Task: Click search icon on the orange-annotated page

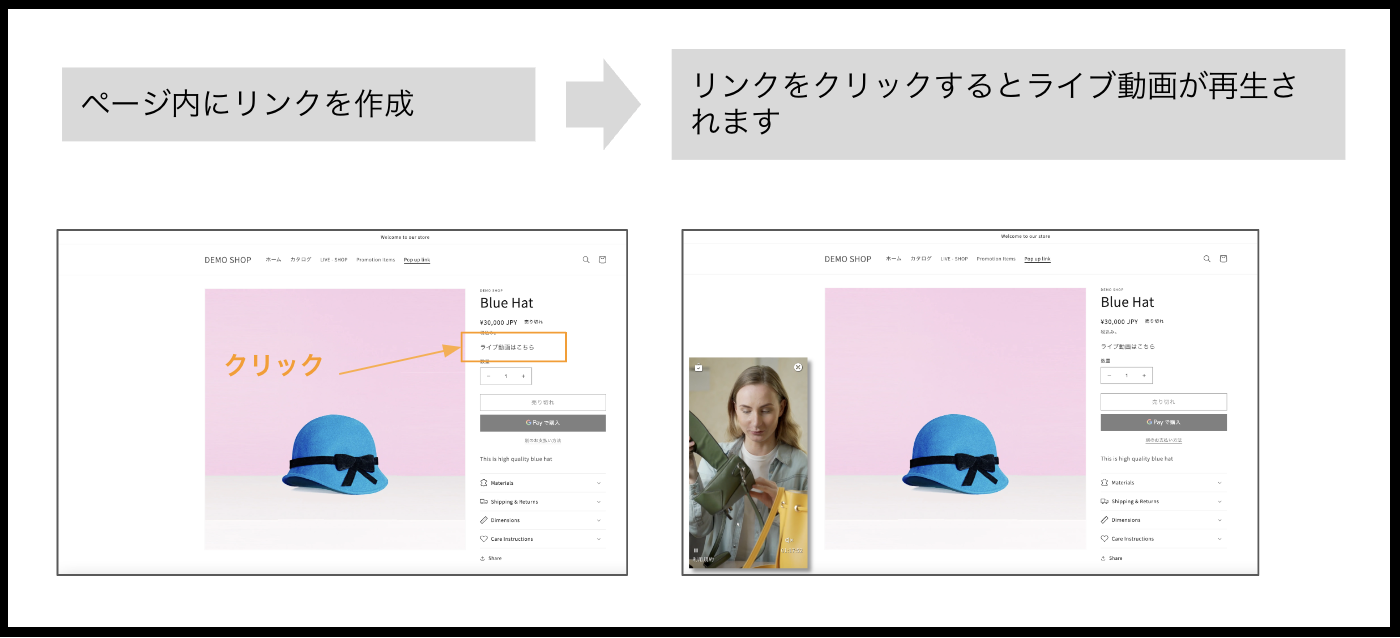Action: [586, 260]
